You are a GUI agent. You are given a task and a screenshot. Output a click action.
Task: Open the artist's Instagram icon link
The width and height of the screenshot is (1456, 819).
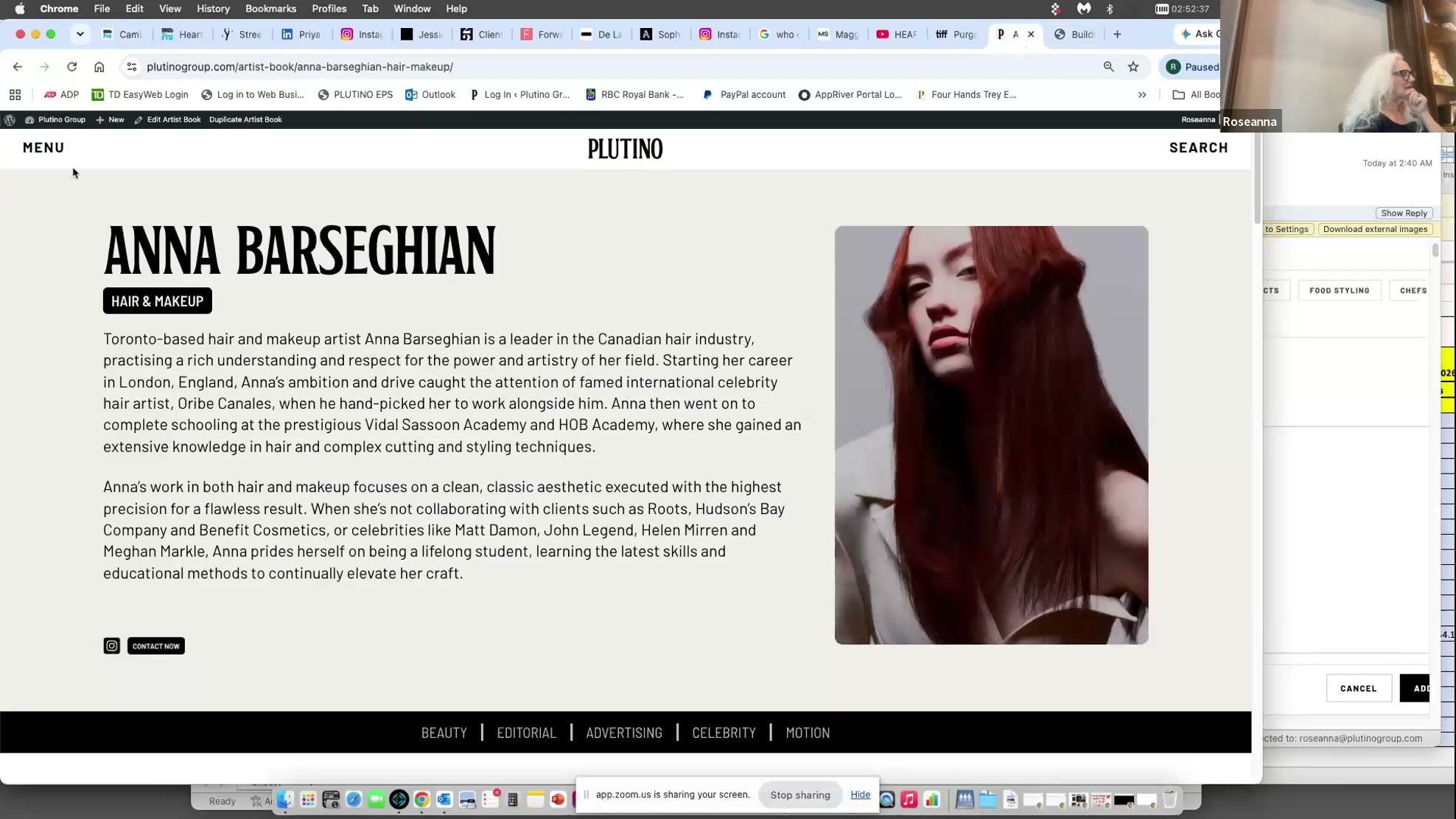coord(111,646)
